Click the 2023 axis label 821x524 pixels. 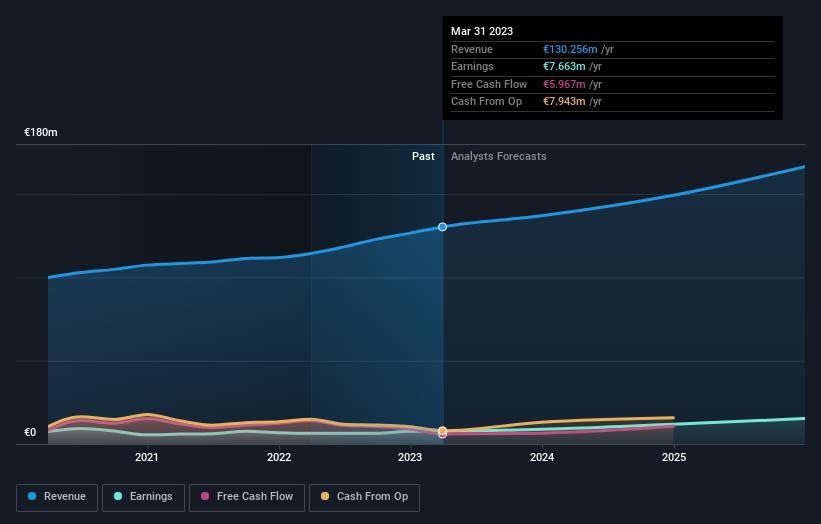pyautogui.click(x=410, y=457)
